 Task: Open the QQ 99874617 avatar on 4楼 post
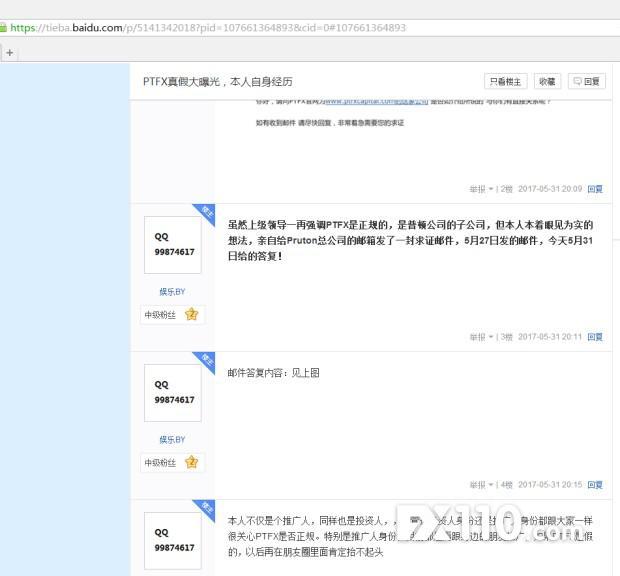(x=172, y=392)
